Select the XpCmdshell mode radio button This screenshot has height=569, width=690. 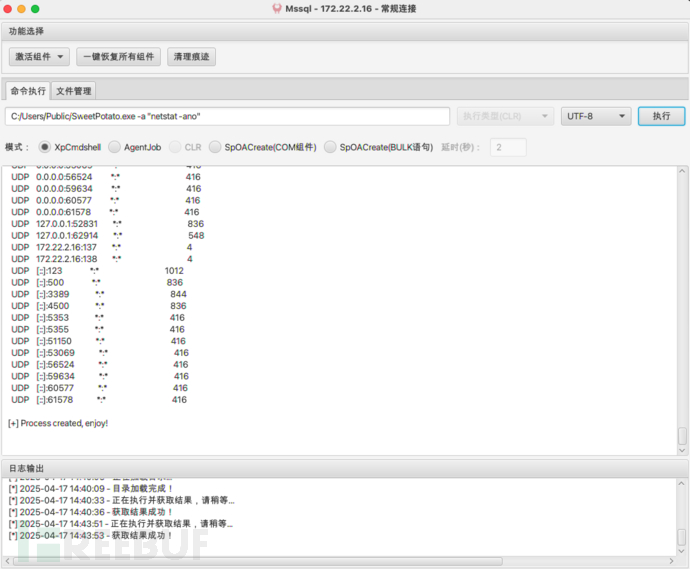pyautogui.click(x=45, y=147)
